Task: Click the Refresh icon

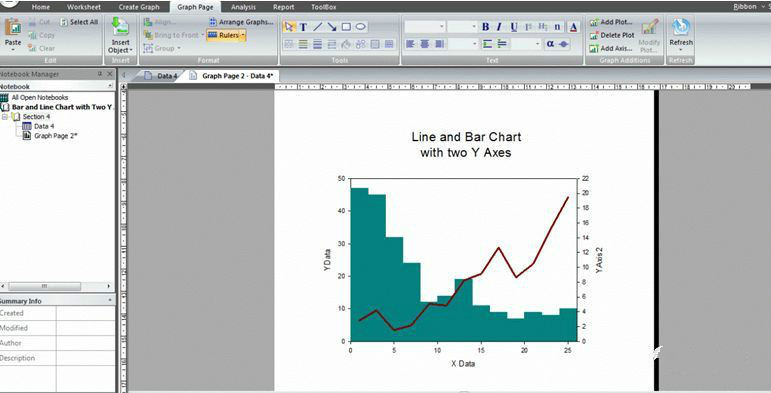Action: (681, 33)
